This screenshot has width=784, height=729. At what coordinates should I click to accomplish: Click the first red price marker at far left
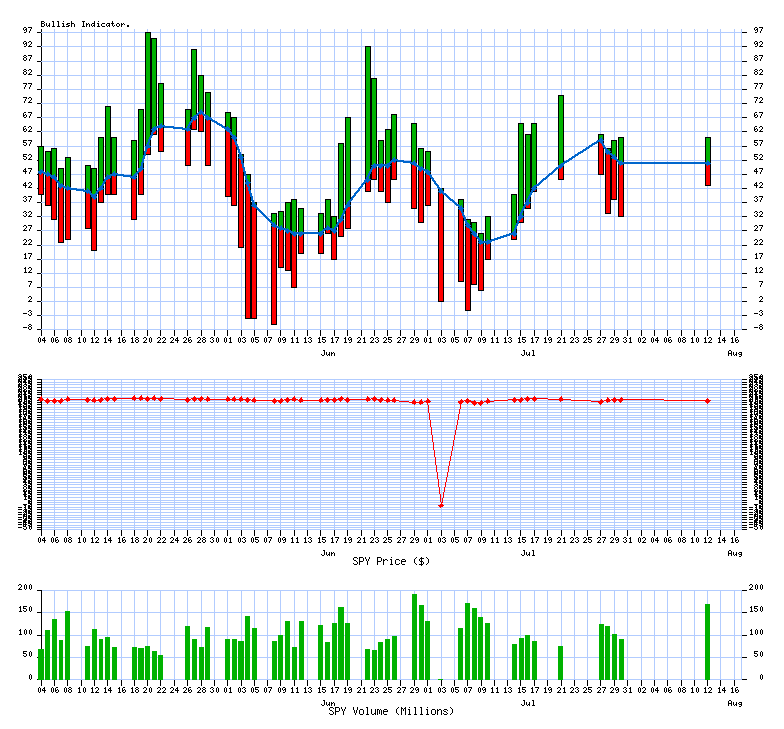click(41, 400)
